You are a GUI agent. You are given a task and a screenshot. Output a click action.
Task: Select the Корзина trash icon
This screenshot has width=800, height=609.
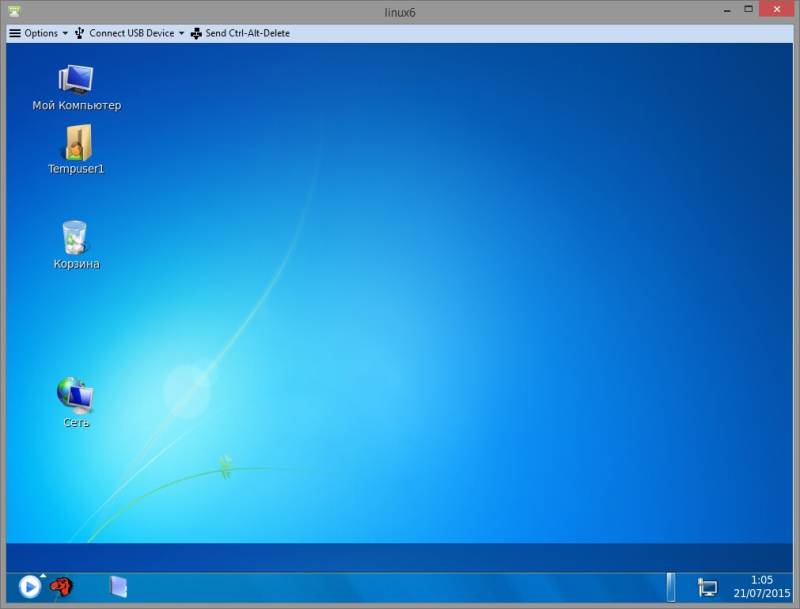click(75, 237)
